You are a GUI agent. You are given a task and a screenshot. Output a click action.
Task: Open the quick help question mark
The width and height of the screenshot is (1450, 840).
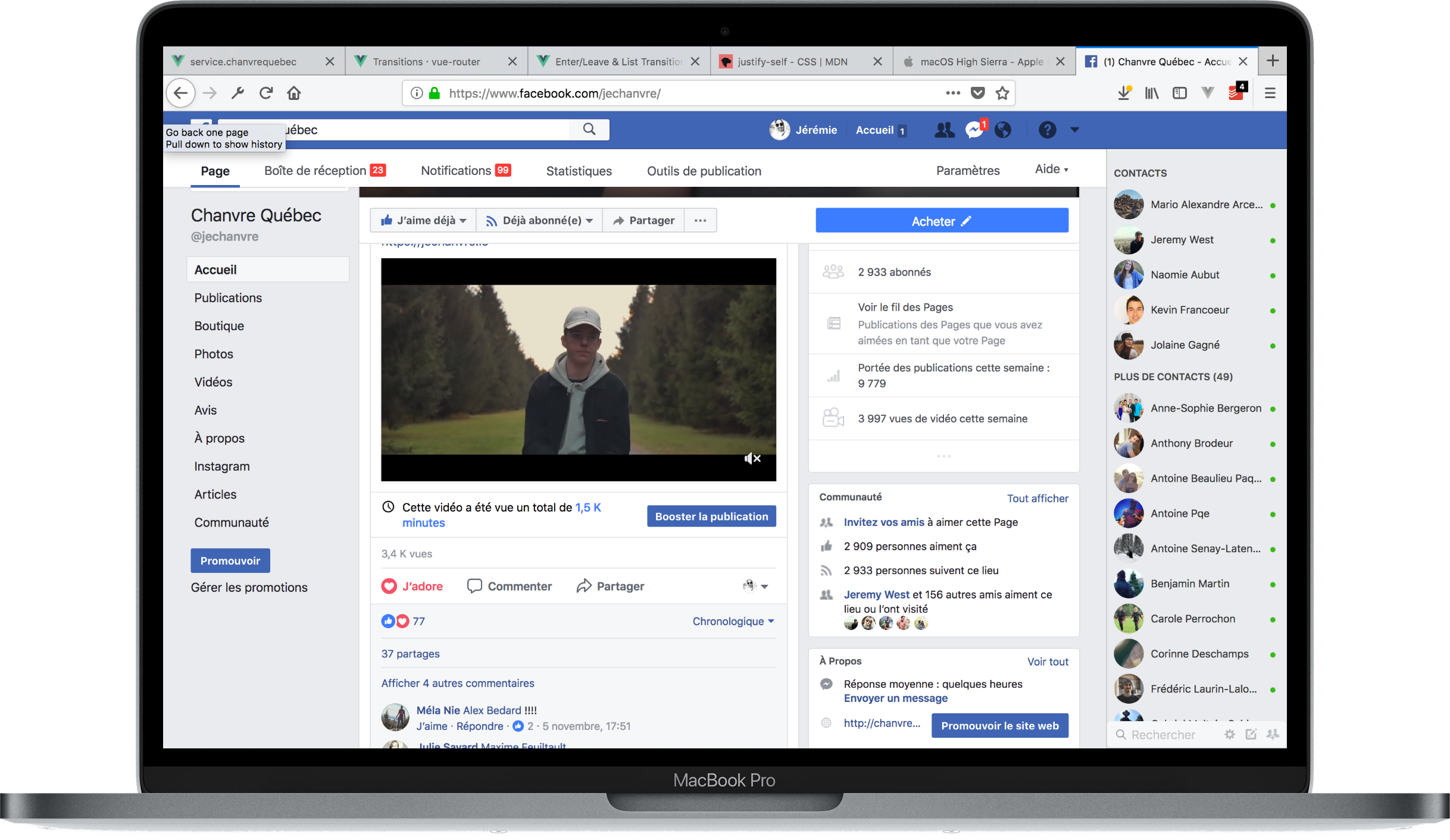1047,130
